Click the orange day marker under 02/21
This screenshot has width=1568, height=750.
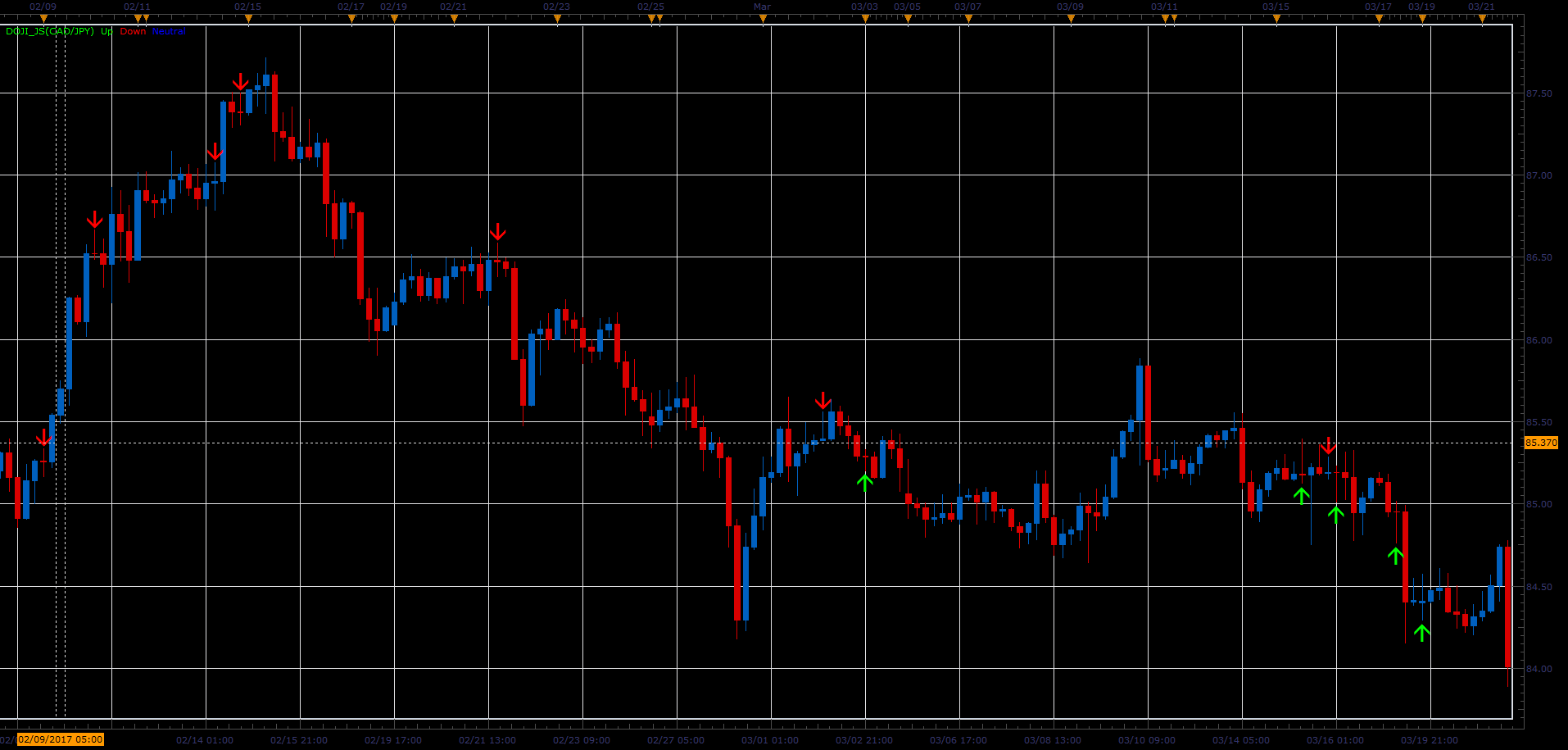454,18
